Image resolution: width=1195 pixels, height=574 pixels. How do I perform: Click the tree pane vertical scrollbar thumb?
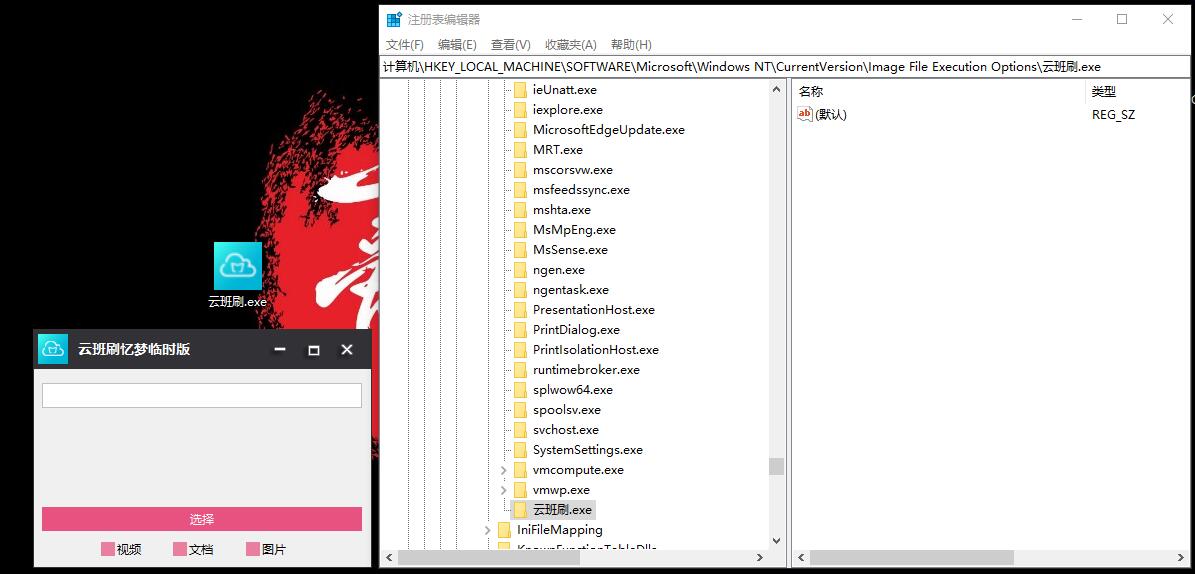point(776,466)
